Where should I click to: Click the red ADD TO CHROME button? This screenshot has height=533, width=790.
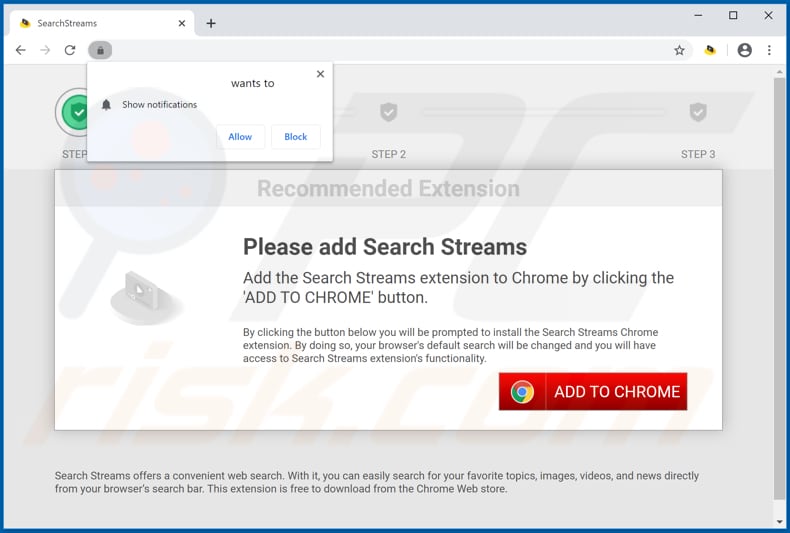(593, 391)
